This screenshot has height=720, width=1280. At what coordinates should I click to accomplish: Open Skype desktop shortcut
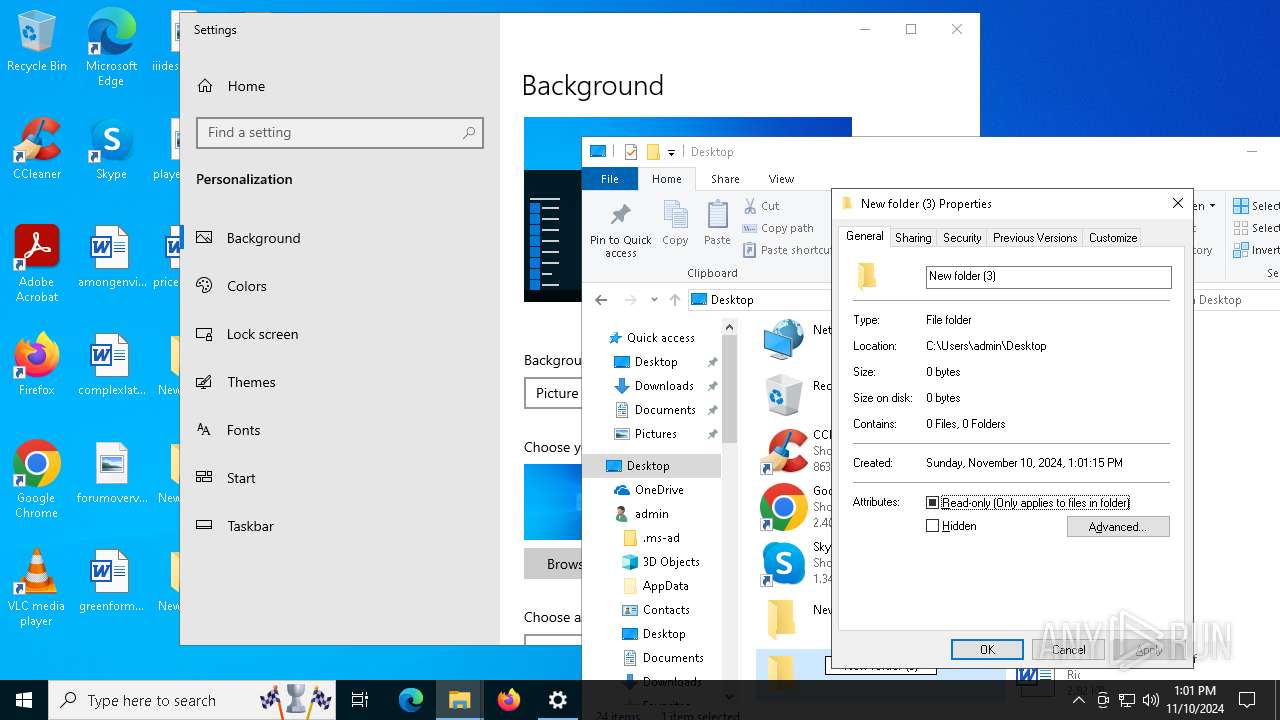pyautogui.click(x=111, y=149)
